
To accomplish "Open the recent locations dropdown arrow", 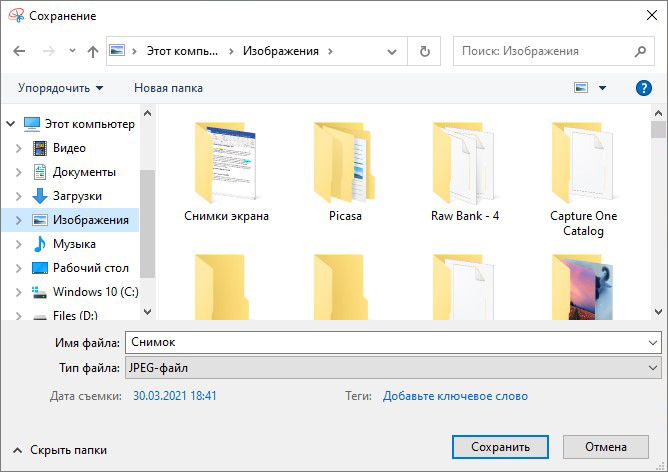I will [x=72, y=51].
